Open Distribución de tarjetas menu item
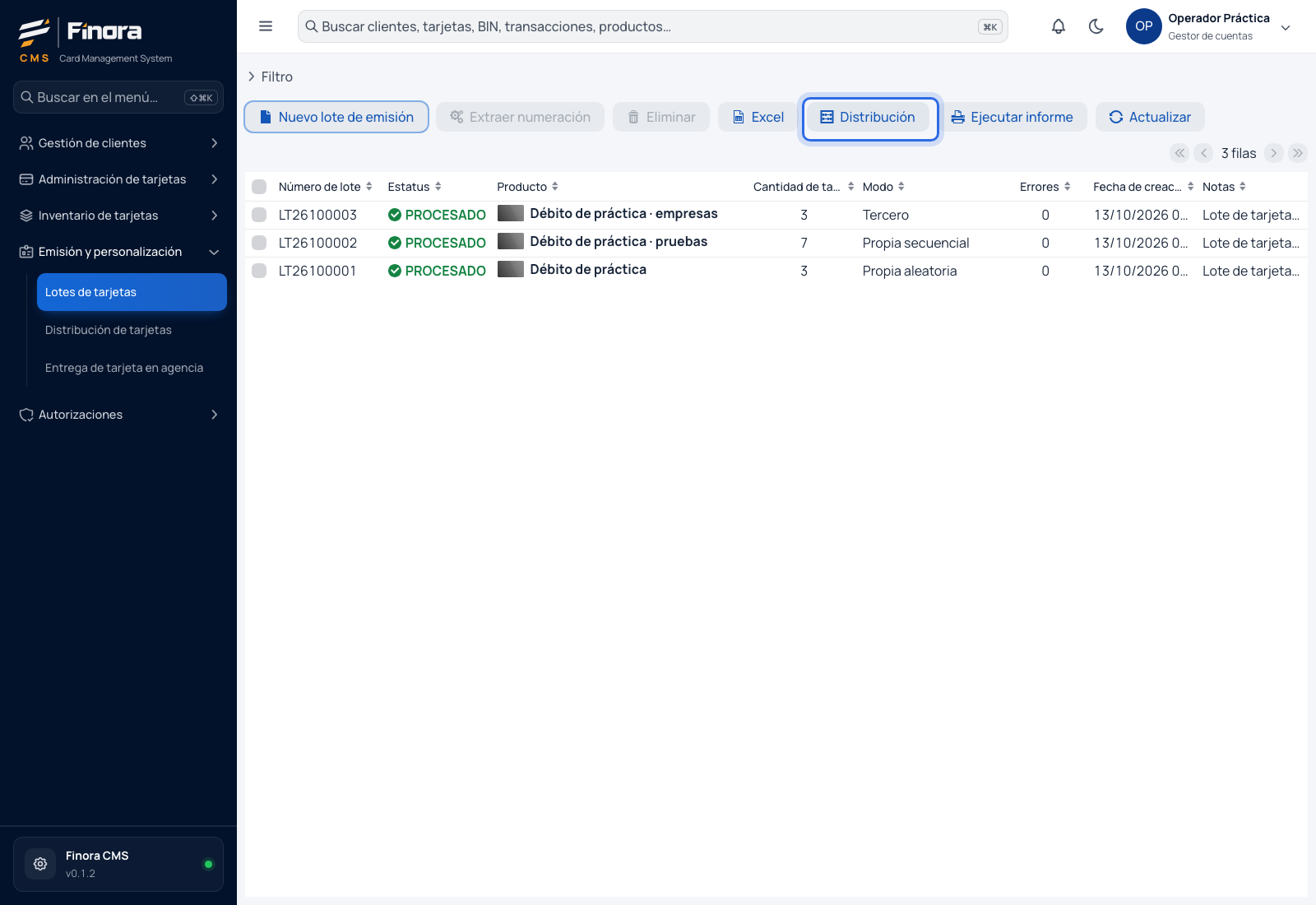 pos(132,330)
